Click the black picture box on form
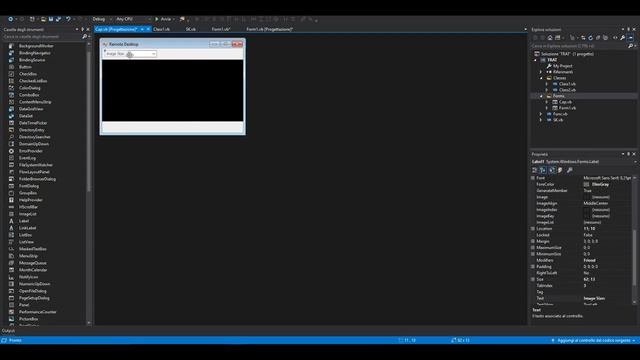The height and width of the screenshot is (360, 640). tap(172, 90)
